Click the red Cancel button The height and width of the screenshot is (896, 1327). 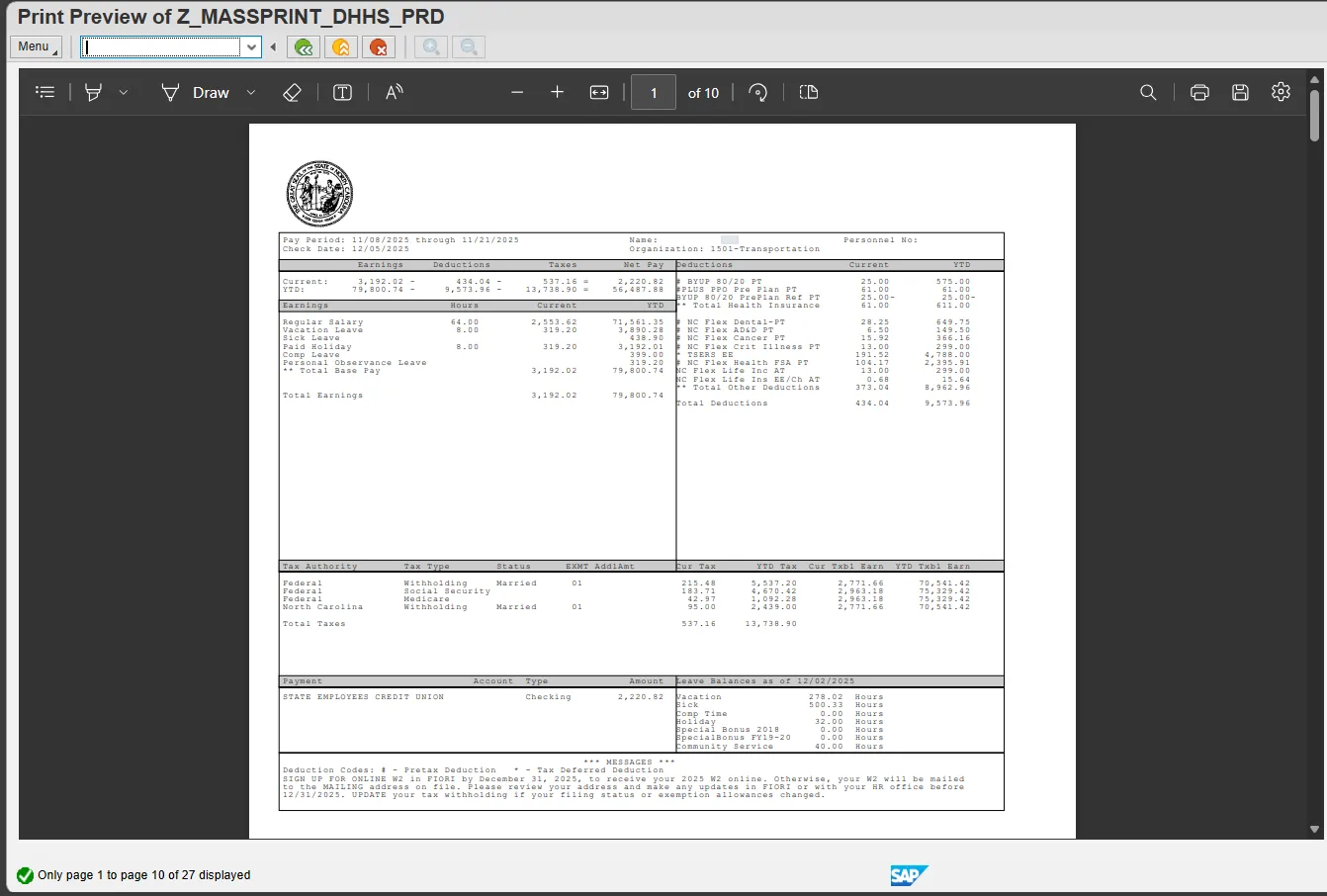[x=378, y=46]
